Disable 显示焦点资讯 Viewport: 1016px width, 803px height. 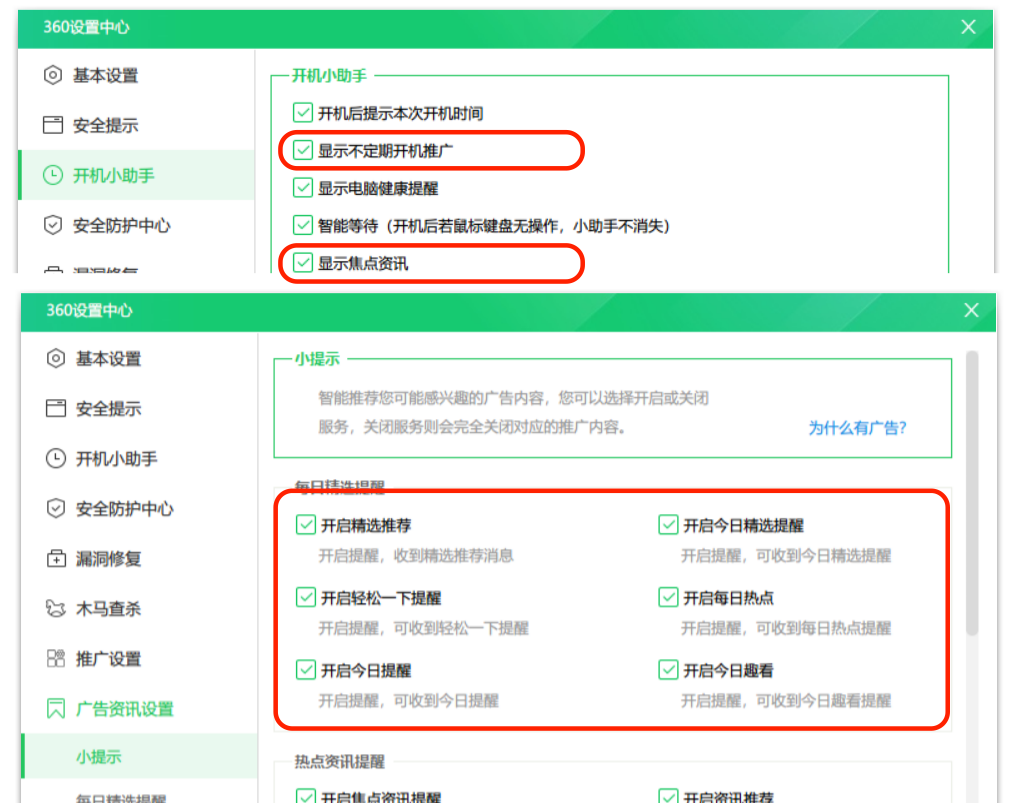[303, 263]
